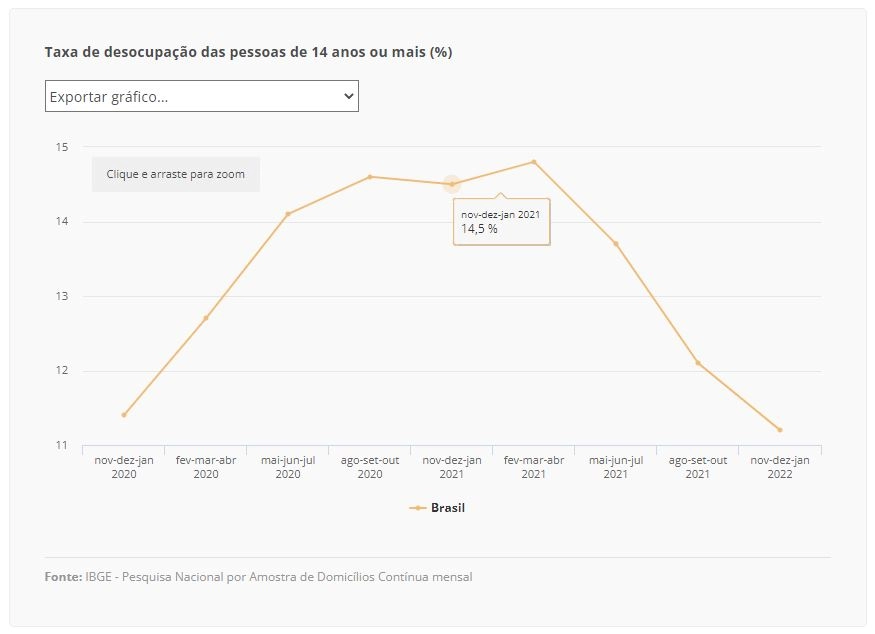Select the nov-dez-jan 2020 data point
The image size is (875, 634).
coord(124,415)
